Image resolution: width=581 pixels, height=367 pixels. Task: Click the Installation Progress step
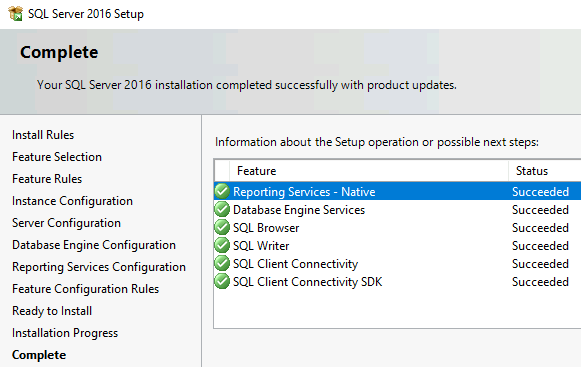[65, 333]
